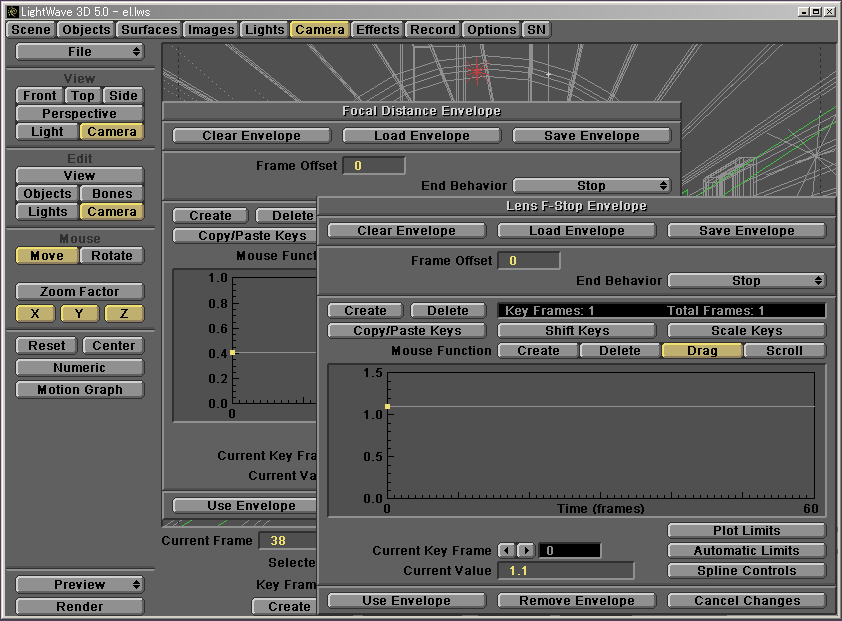Click the Current Value field showing 1.1

(x=565, y=570)
